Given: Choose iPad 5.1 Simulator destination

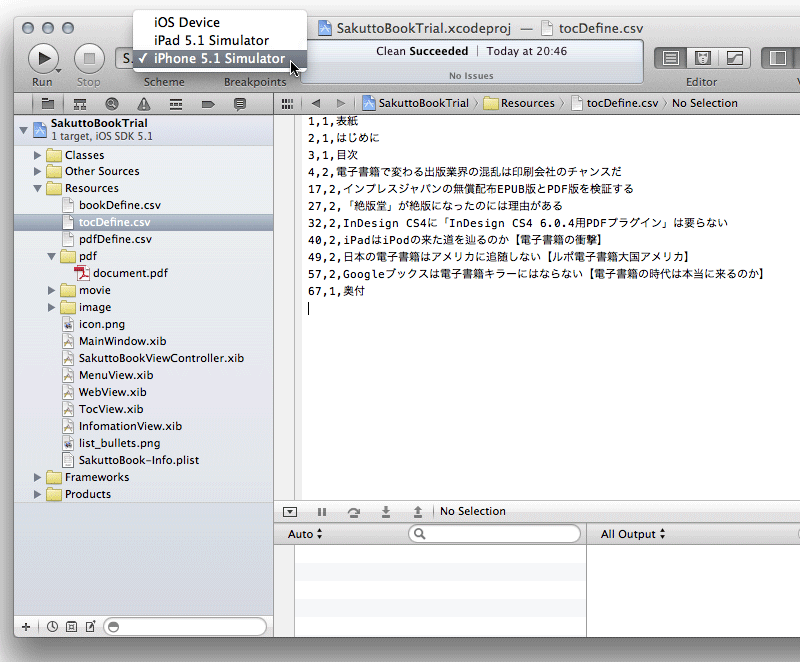Looking at the screenshot, I should pos(211,40).
